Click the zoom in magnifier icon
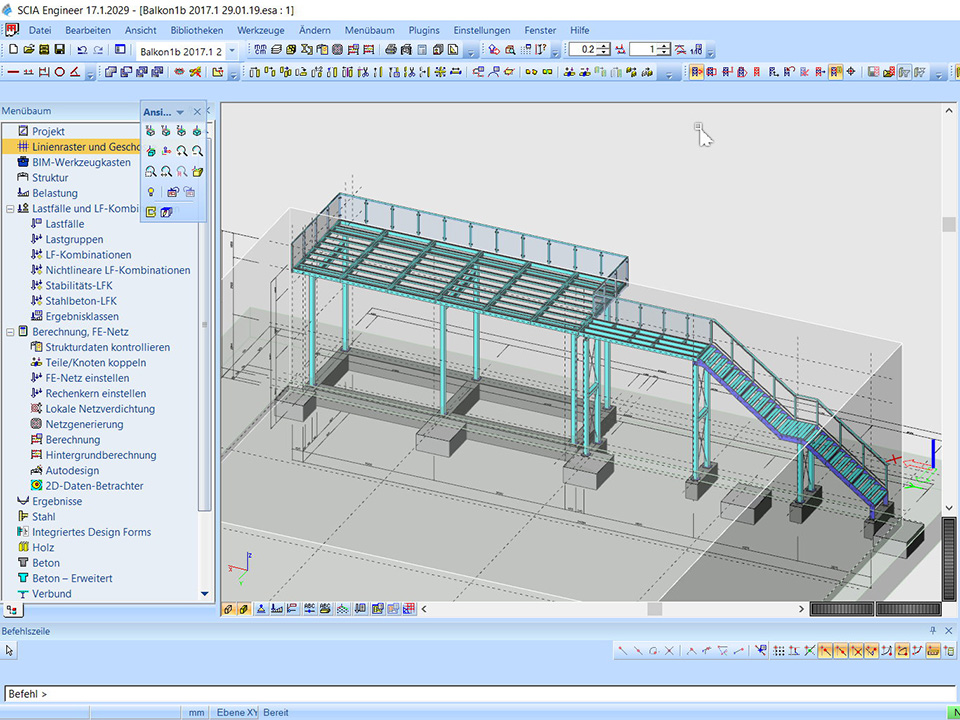 [x=182, y=151]
